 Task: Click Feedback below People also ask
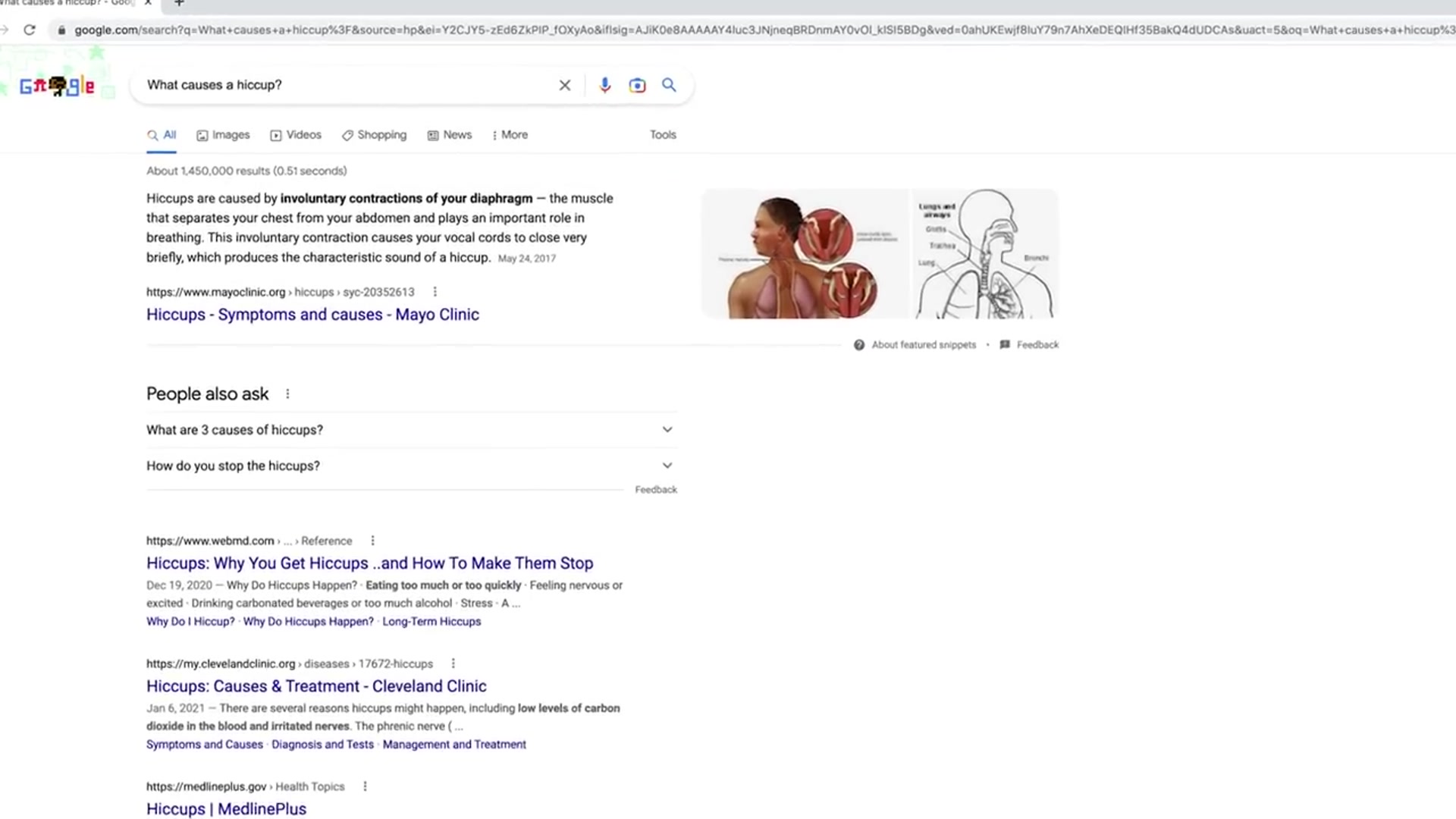[656, 490]
